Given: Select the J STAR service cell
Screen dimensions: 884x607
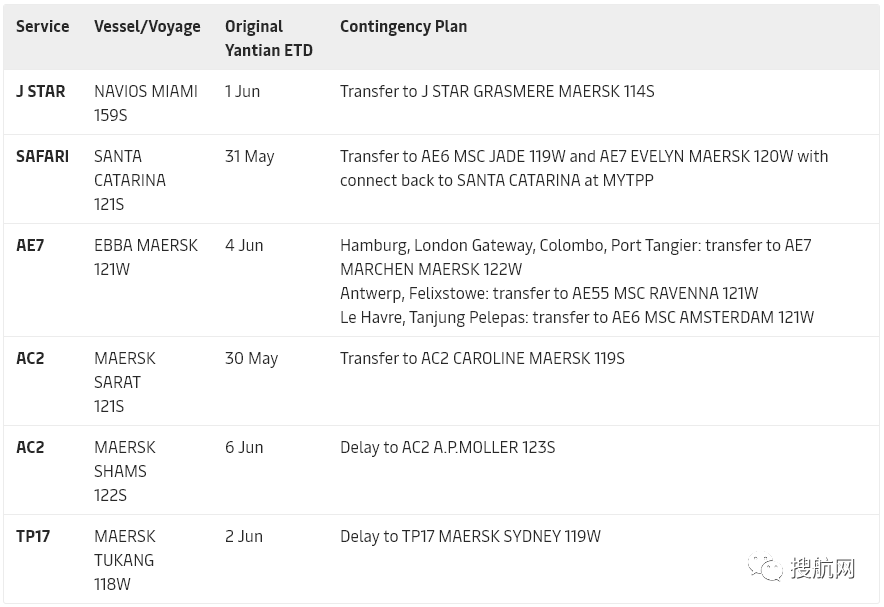Looking at the screenshot, I should pyautogui.click(x=41, y=91).
